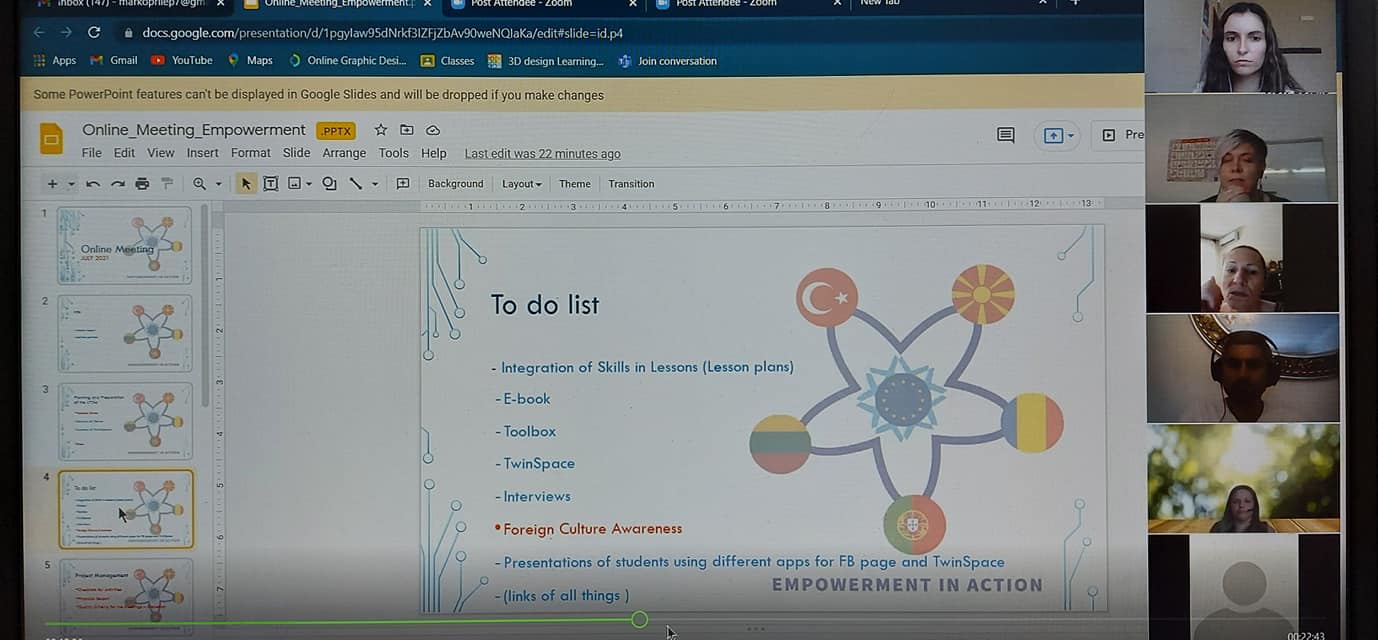
Task: Print the presentation
Action: (142, 184)
